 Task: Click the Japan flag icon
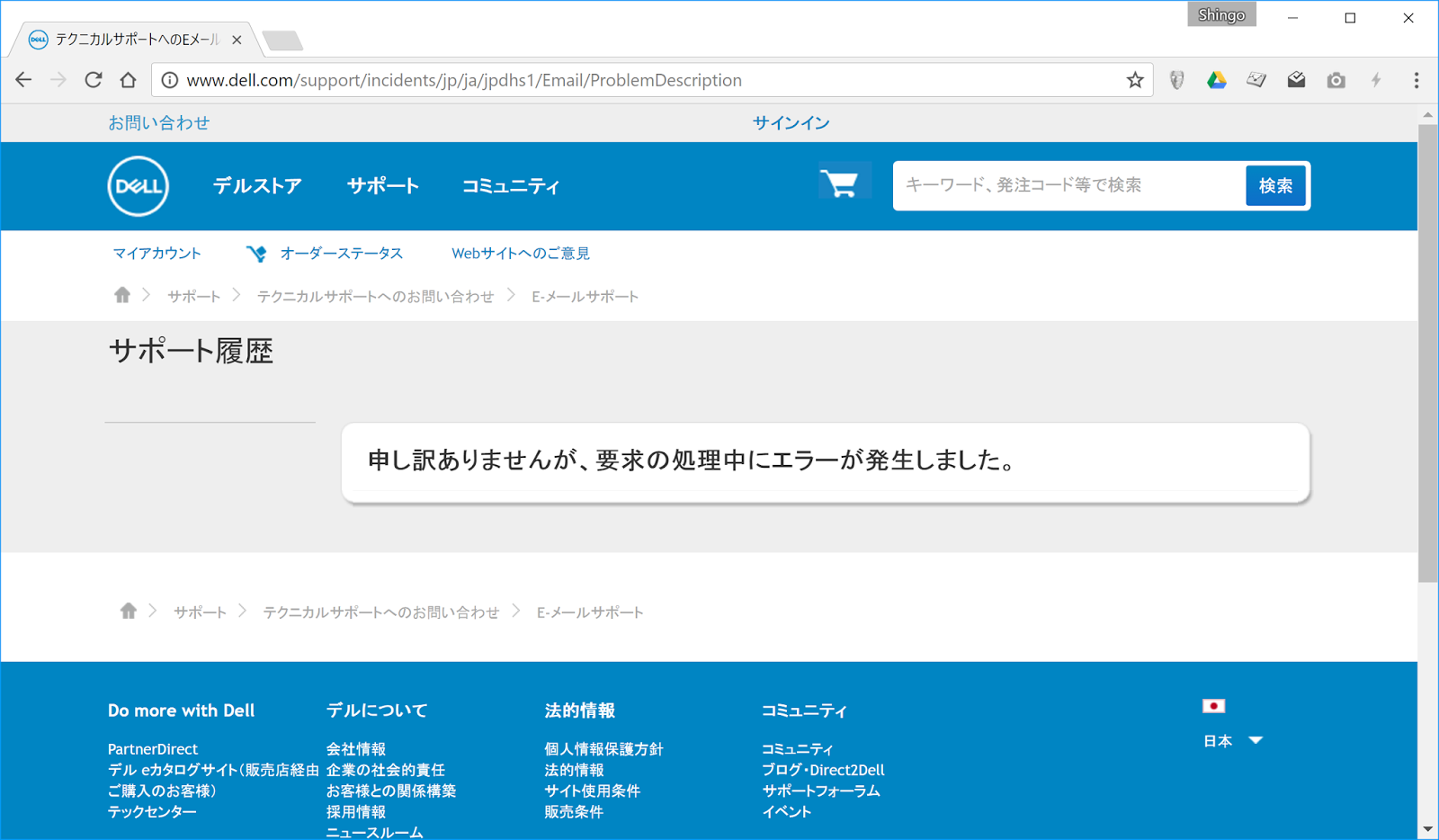(x=1214, y=706)
